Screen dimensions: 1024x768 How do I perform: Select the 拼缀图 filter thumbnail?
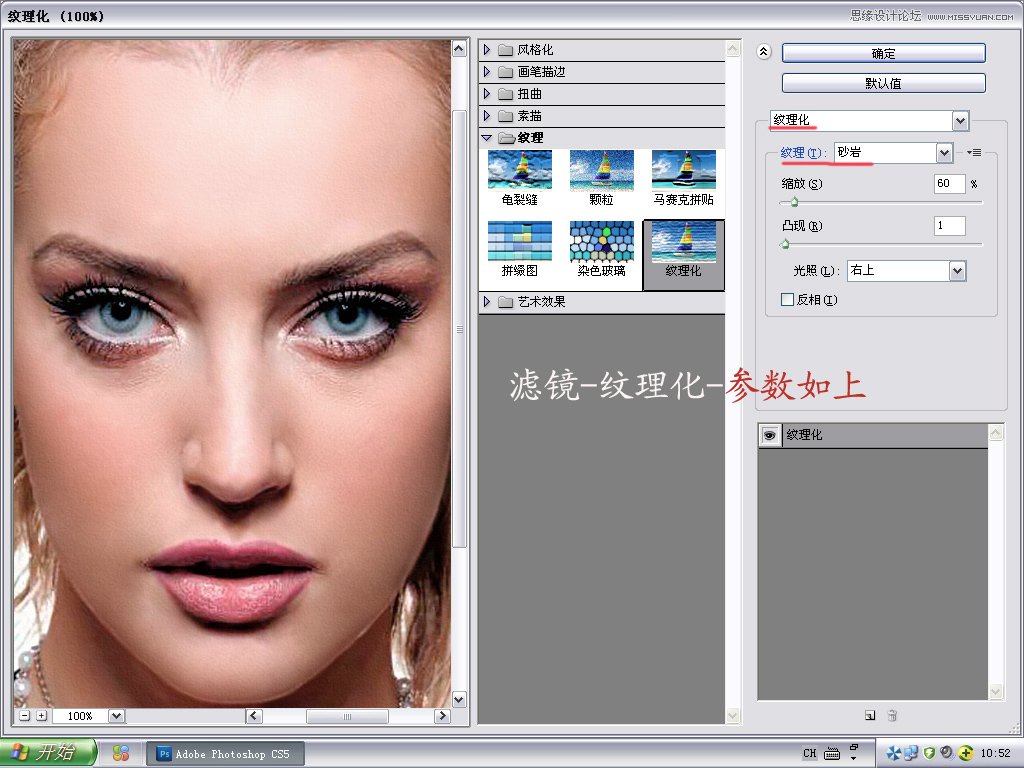520,249
